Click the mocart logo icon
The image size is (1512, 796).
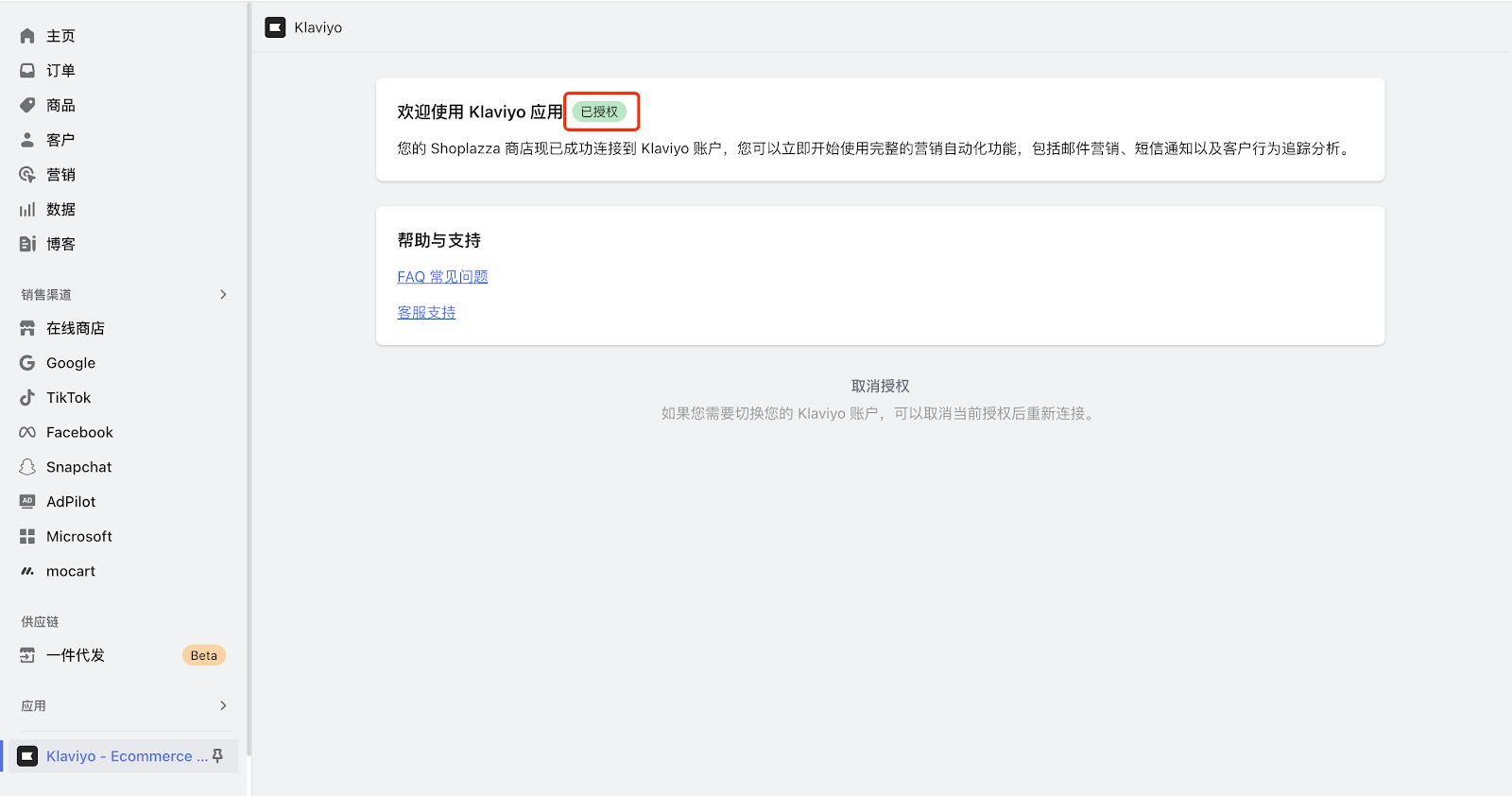click(x=27, y=571)
